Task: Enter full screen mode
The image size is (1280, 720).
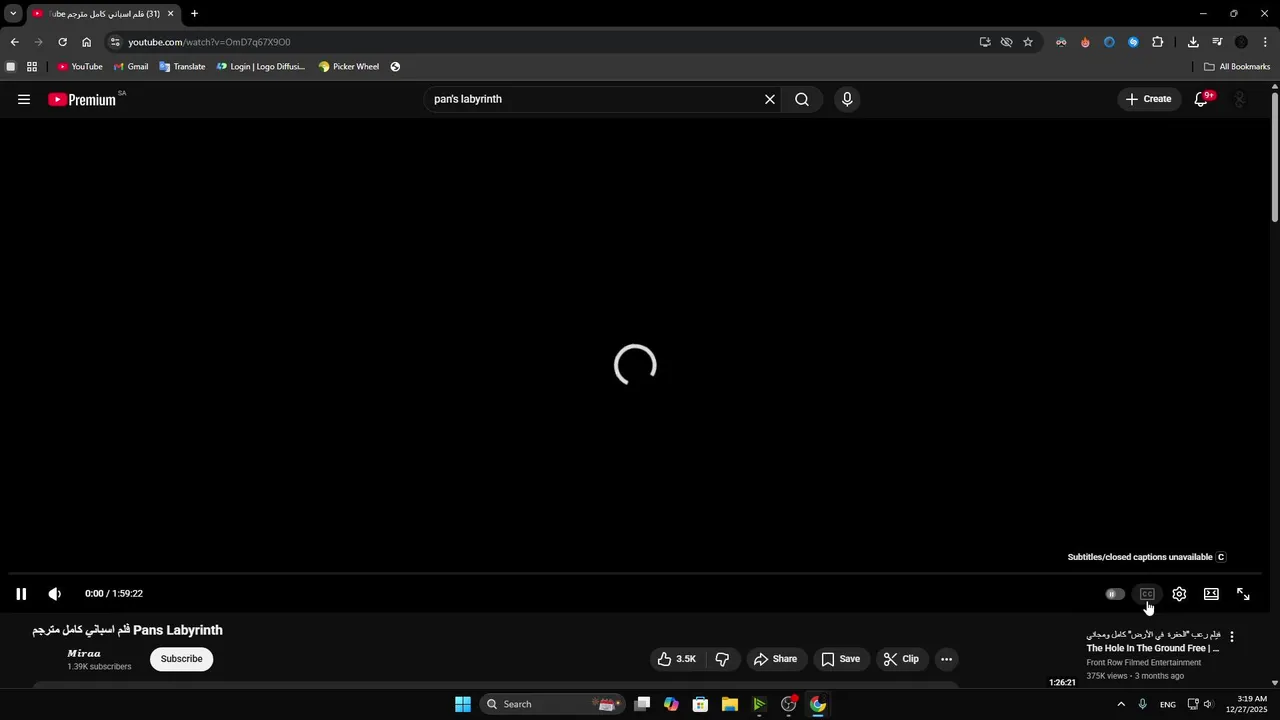Action: (1243, 594)
